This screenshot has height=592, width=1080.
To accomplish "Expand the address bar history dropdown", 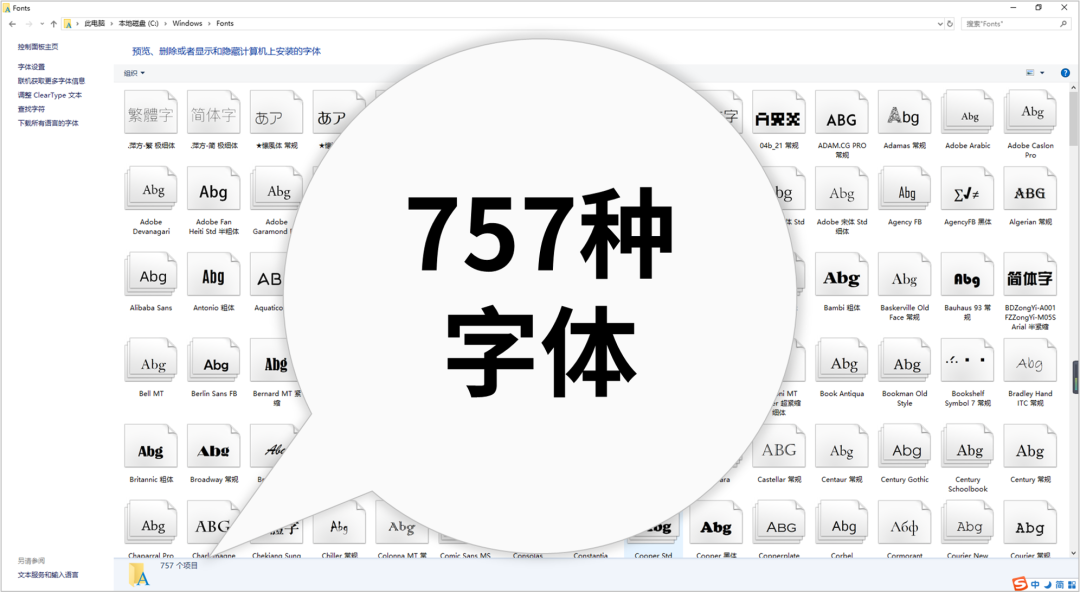I will pyautogui.click(x=940, y=23).
